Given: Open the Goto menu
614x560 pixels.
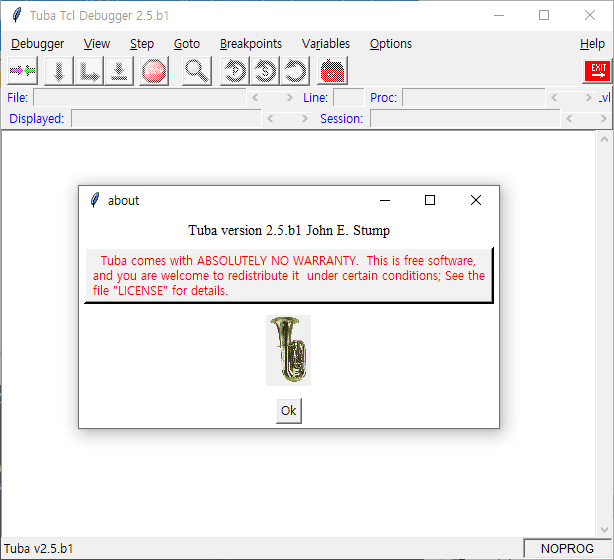Looking at the screenshot, I should [x=187, y=44].
